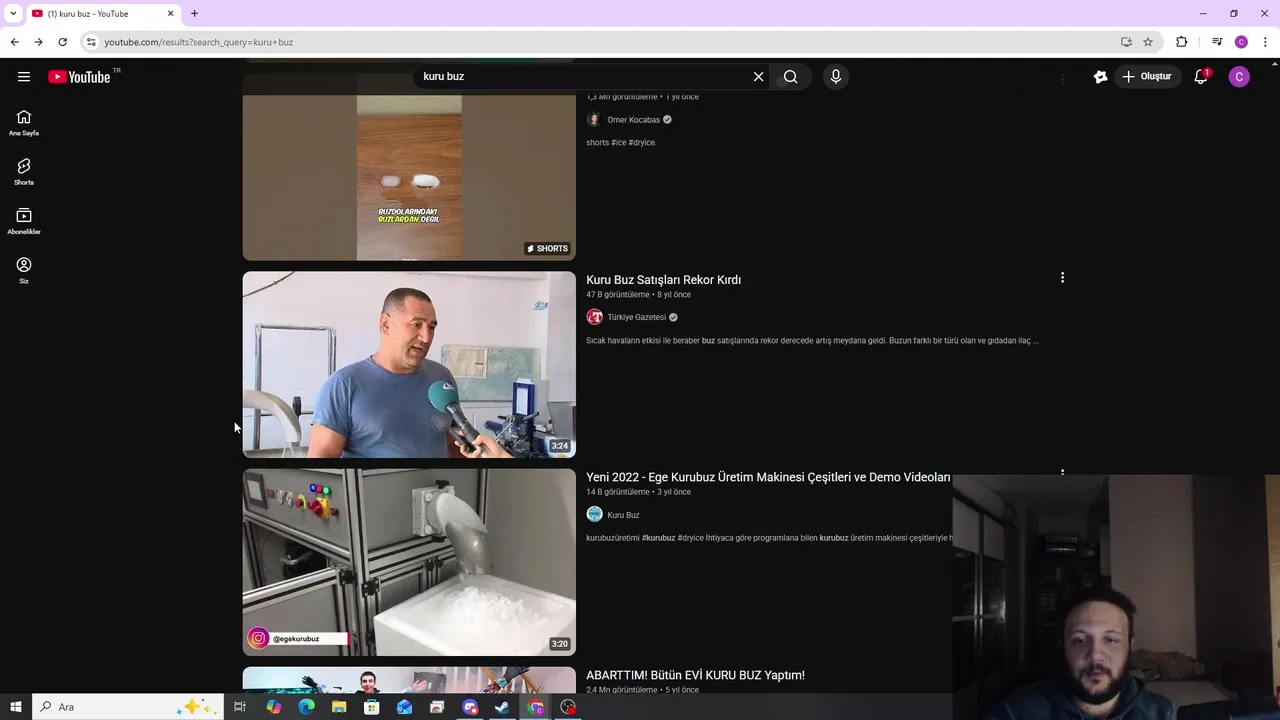Screen dimensions: 1280x720
Task: Click the YouTube star badge icon beside Oluştur
Action: (1100, 77)
